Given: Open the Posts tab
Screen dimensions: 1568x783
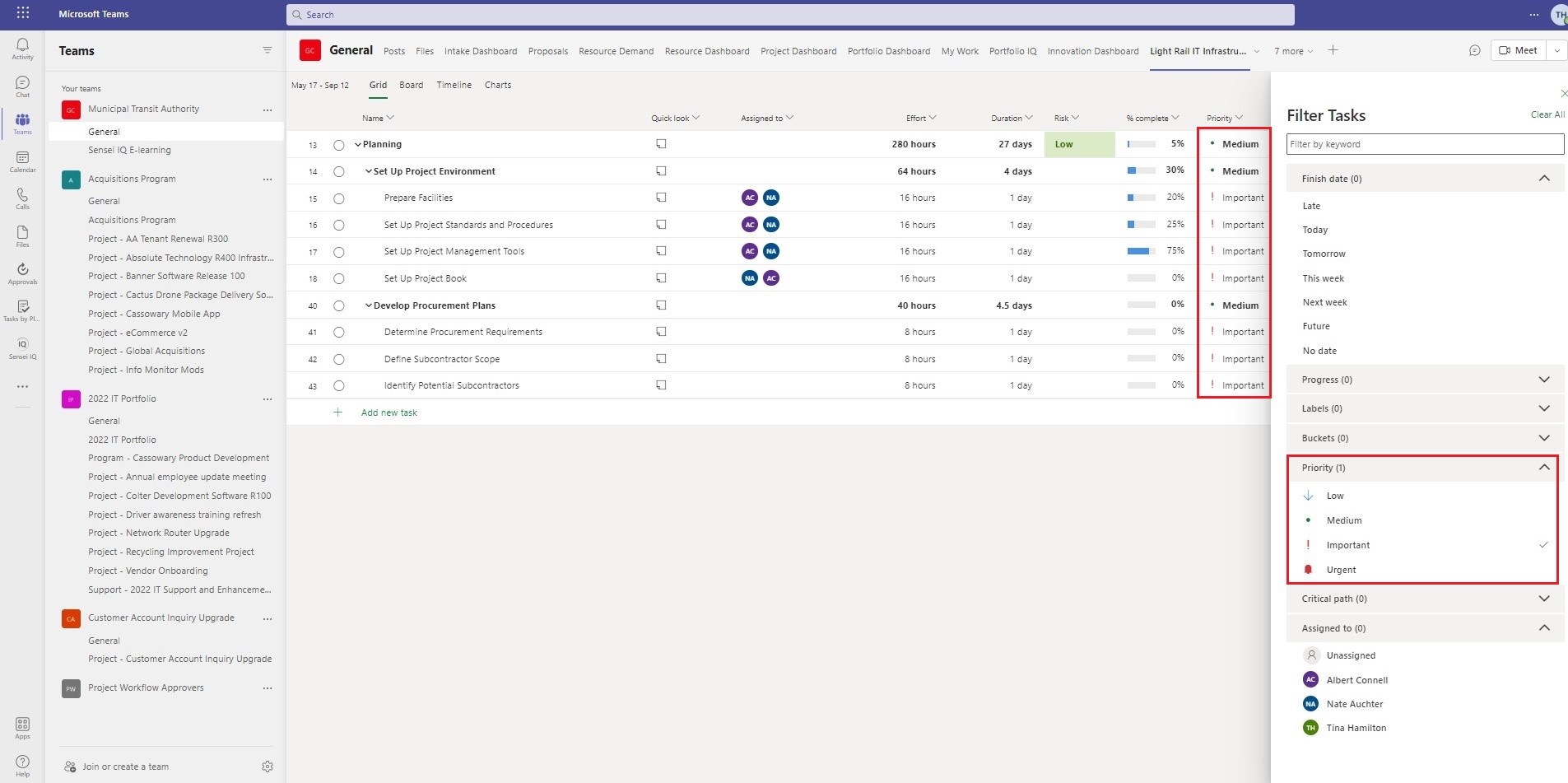Looking at the screenshot, I should [x=394, y=51].
